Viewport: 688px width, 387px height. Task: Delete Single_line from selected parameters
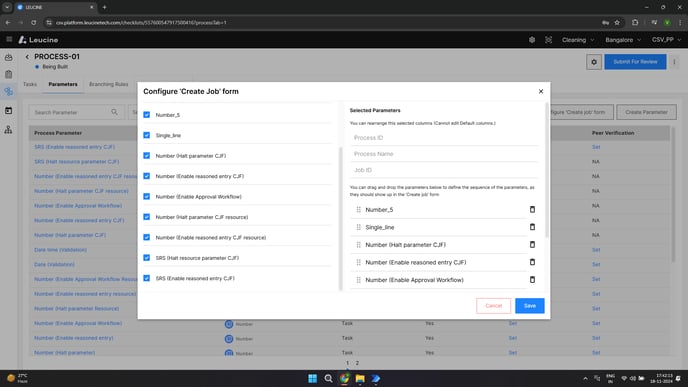[x=532, y=227]
